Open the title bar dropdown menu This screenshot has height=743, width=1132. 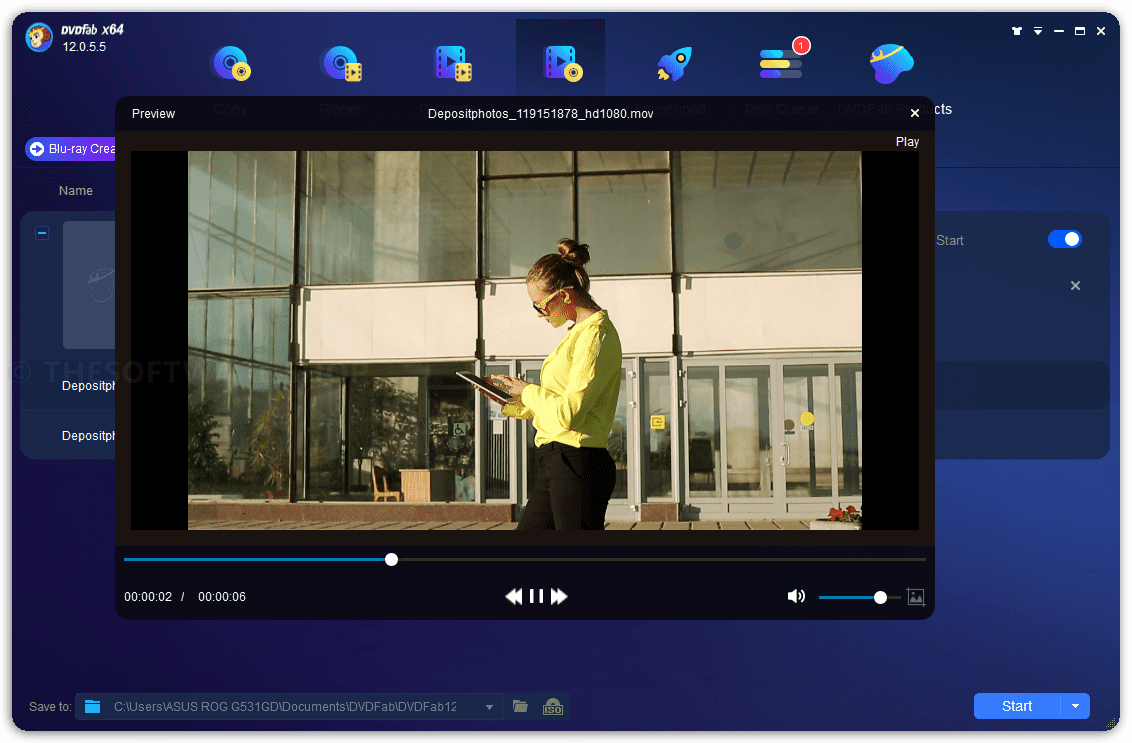1037,31
